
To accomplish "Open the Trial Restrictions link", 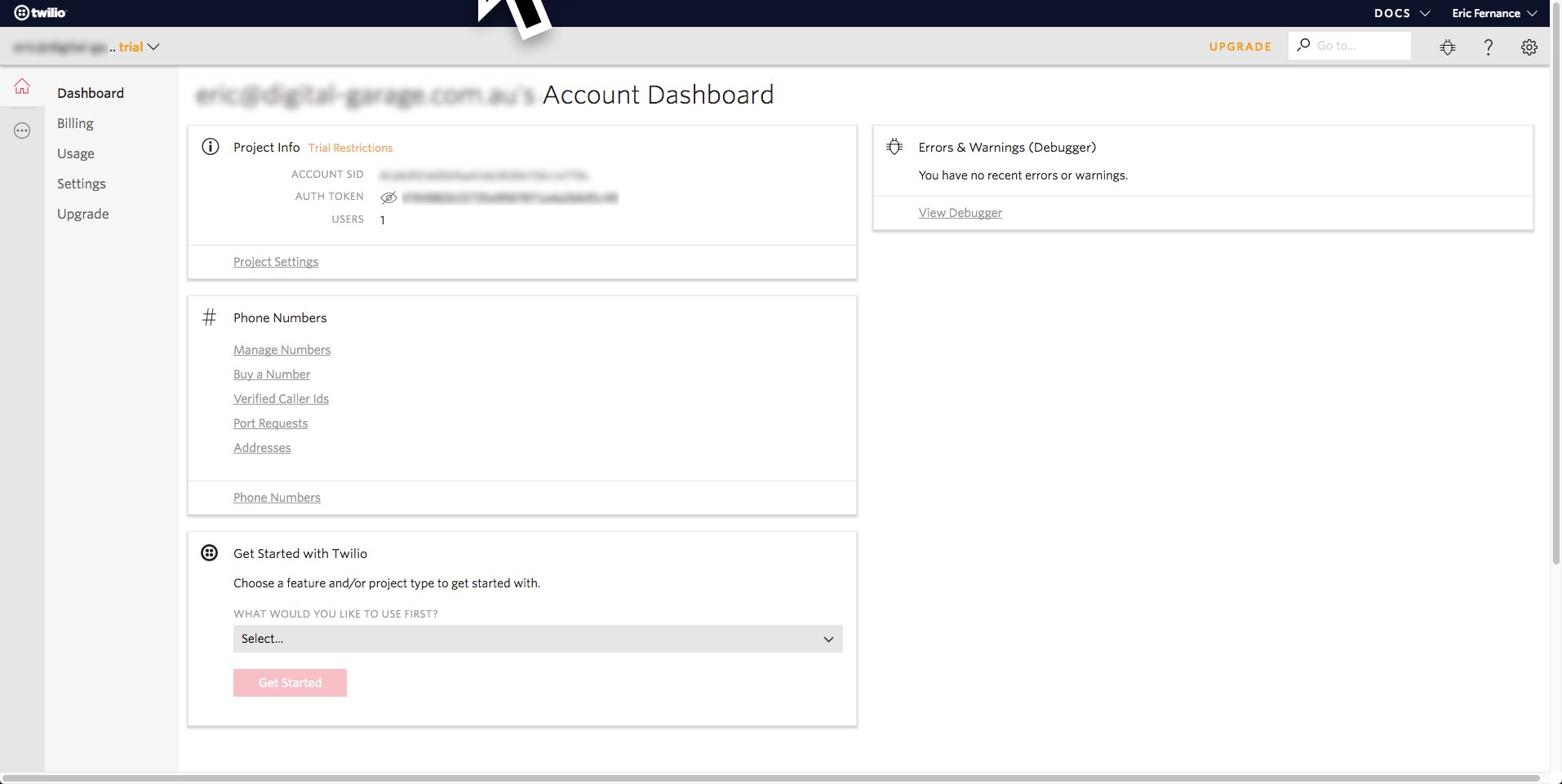I will click(350, 148).
